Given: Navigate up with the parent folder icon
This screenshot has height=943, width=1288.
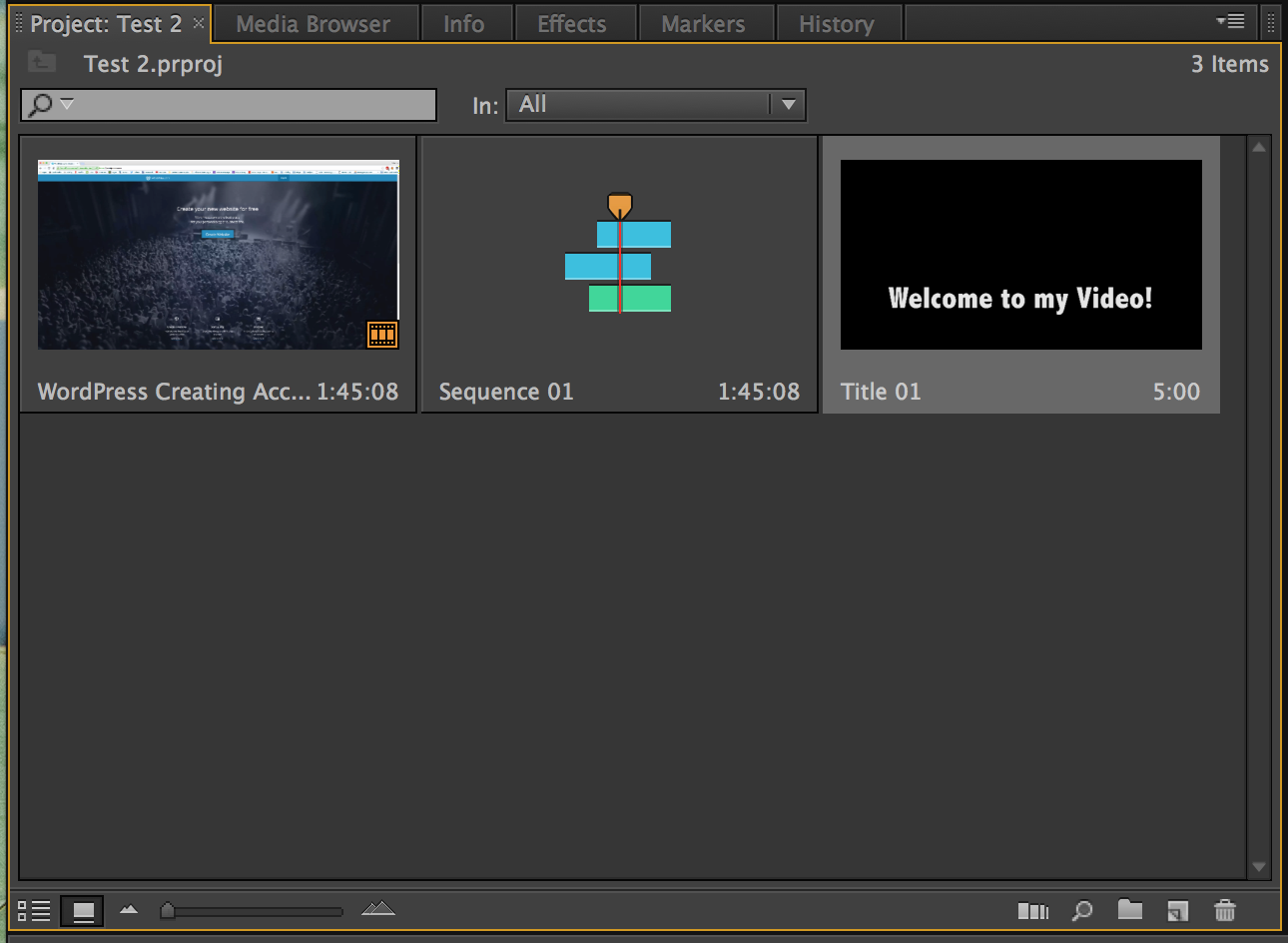Looking at the screenshot, I should [x=41, y=64].
